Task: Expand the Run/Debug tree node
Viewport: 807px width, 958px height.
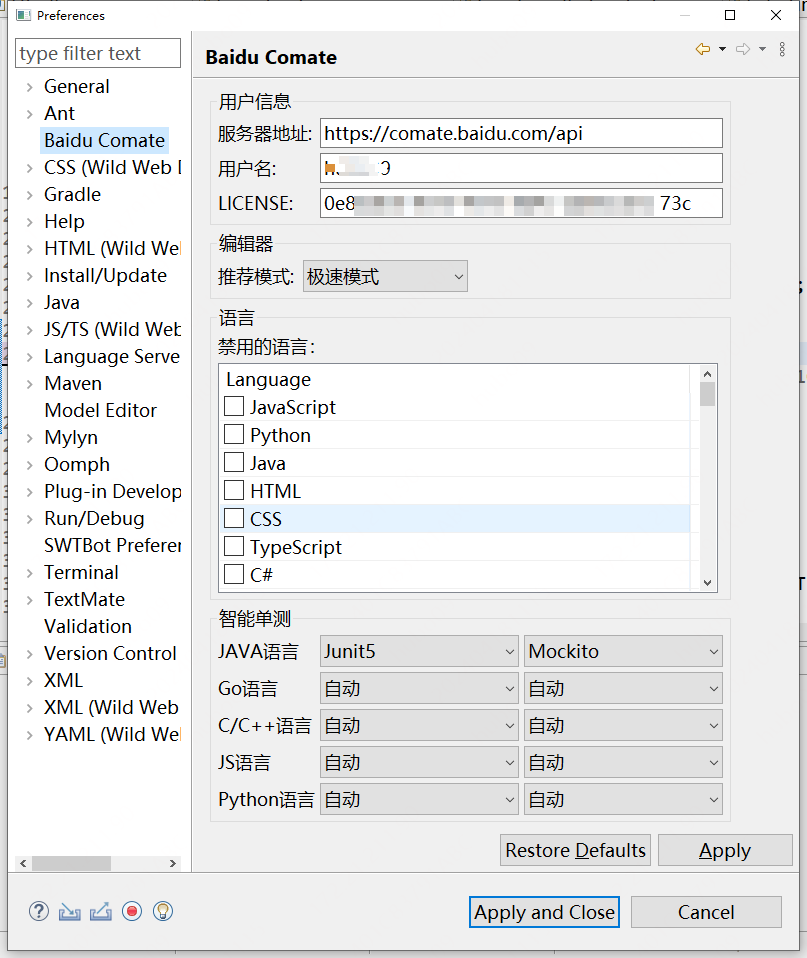Action: coord(29,519)
